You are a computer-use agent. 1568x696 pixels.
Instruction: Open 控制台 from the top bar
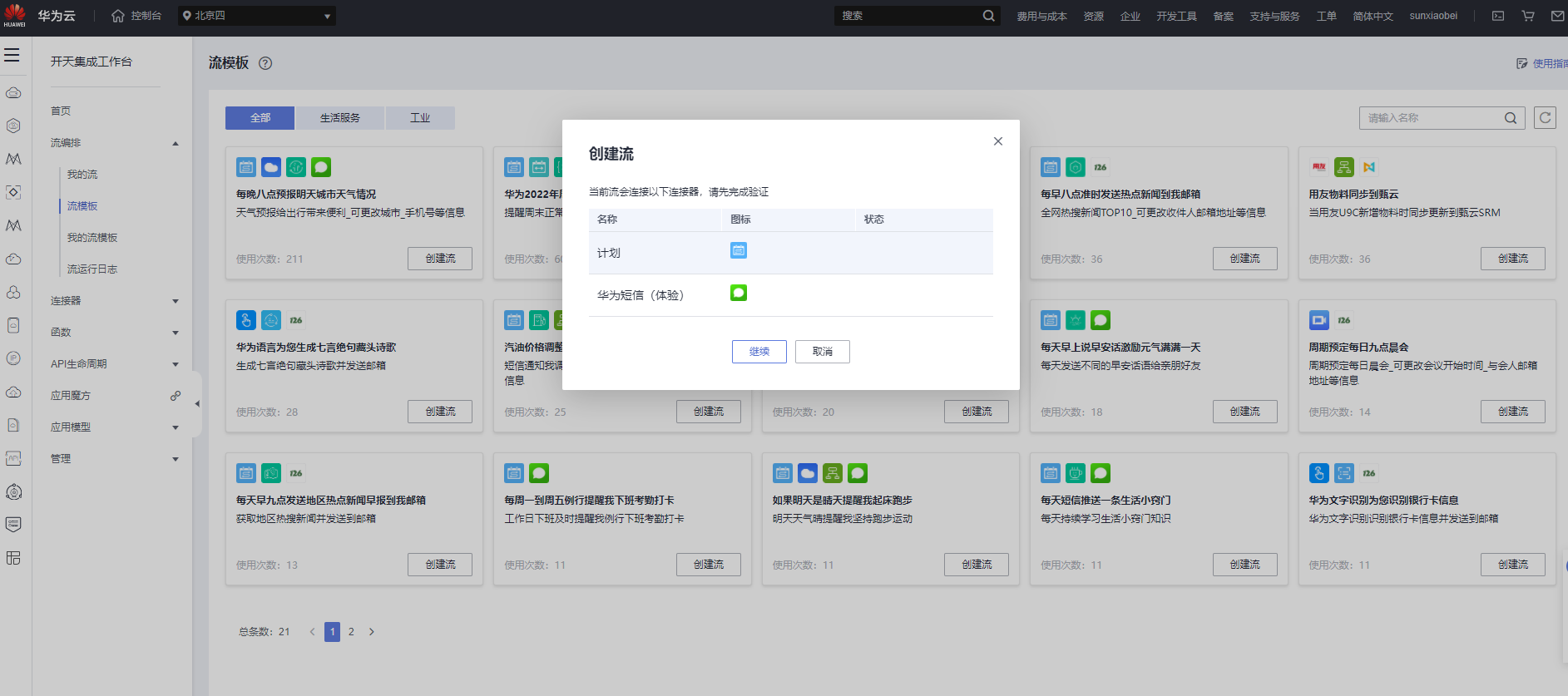click(136, 16)
